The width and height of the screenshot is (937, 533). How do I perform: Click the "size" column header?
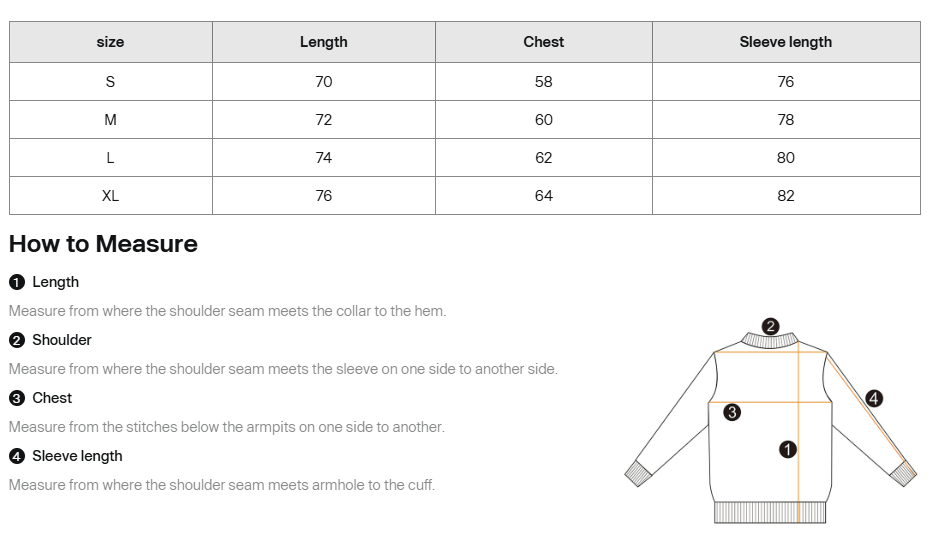pos(110,42)
